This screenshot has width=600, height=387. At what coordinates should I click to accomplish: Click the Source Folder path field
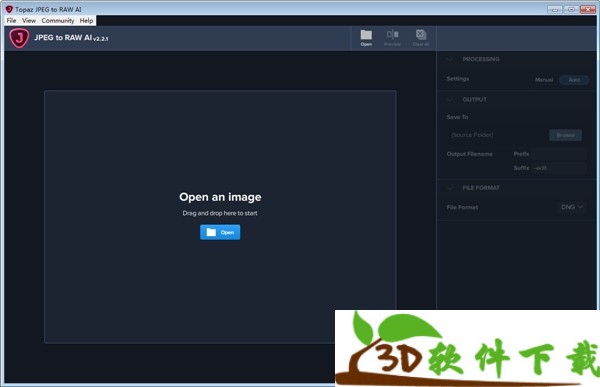(x=497, y=135)
